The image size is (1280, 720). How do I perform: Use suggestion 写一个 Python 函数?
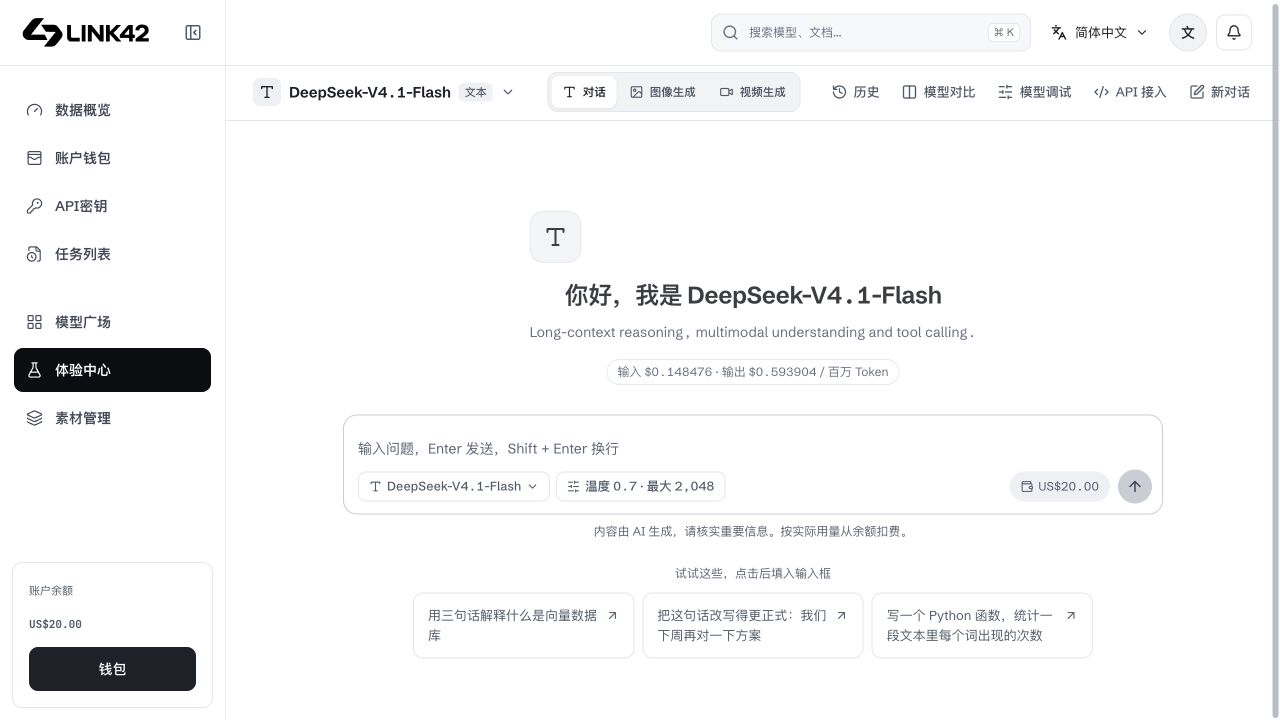point(982,625)
